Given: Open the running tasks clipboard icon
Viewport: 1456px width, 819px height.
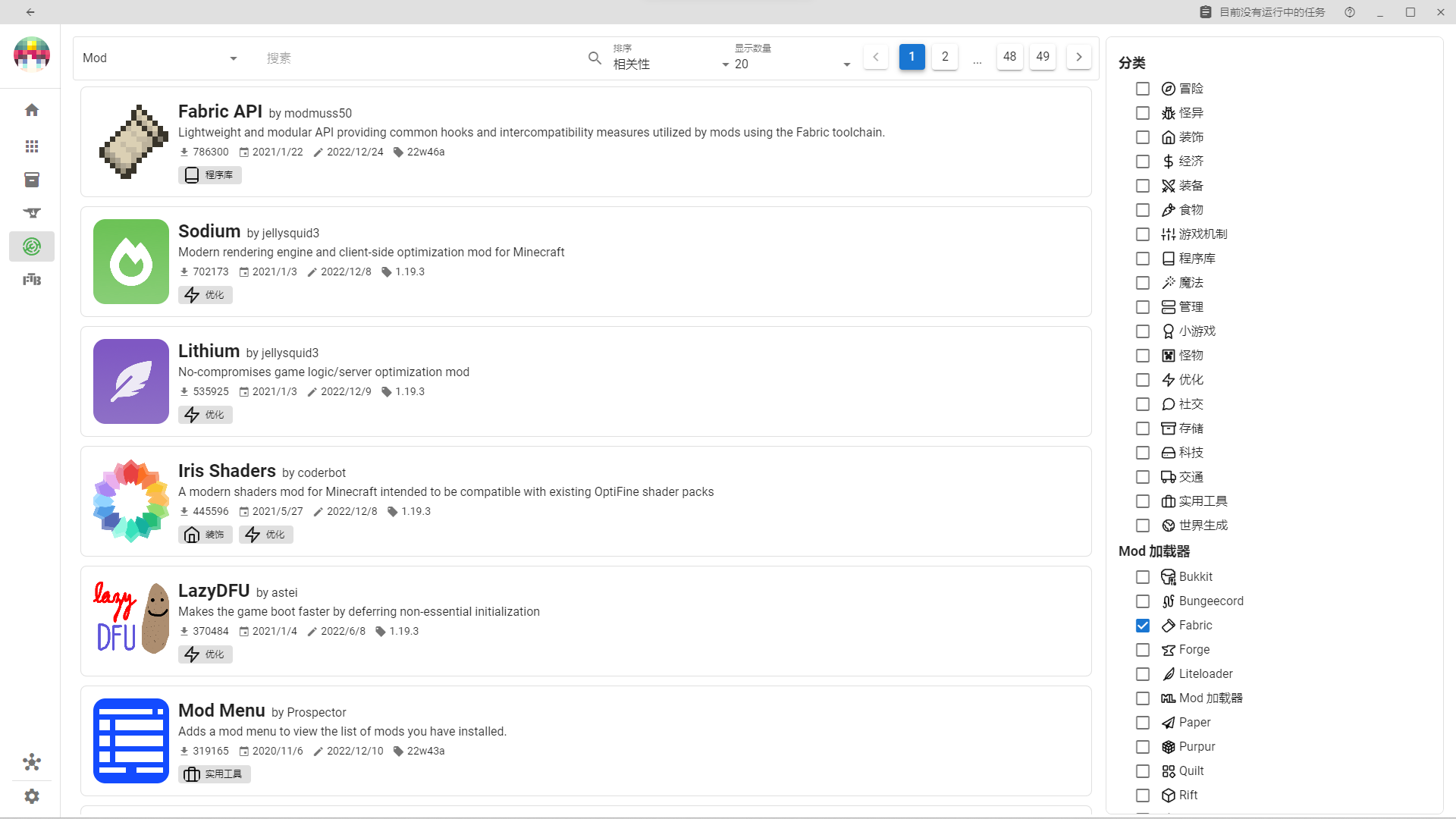Looking at the screenshot, I should [x=1206, y=12].
